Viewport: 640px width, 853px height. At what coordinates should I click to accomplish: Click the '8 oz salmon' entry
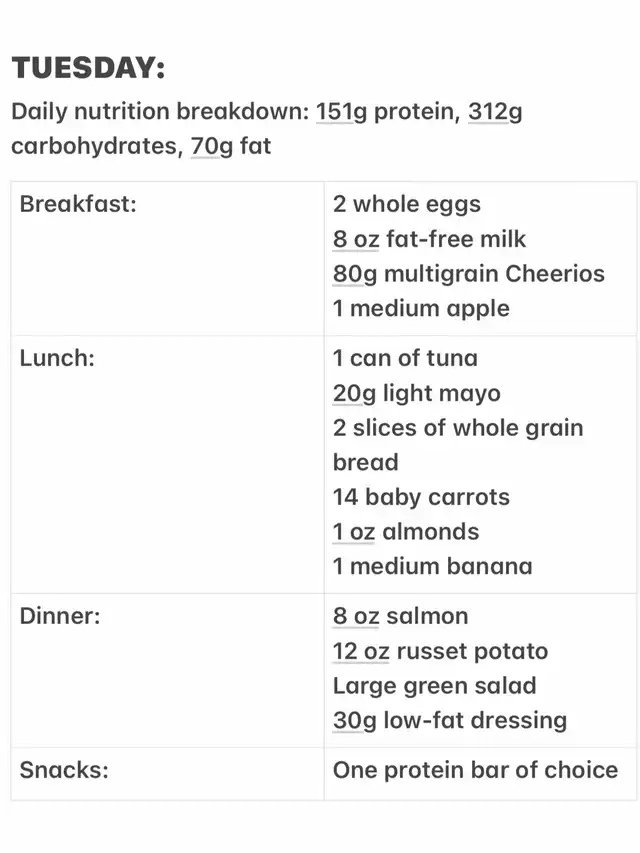(400, 616)
